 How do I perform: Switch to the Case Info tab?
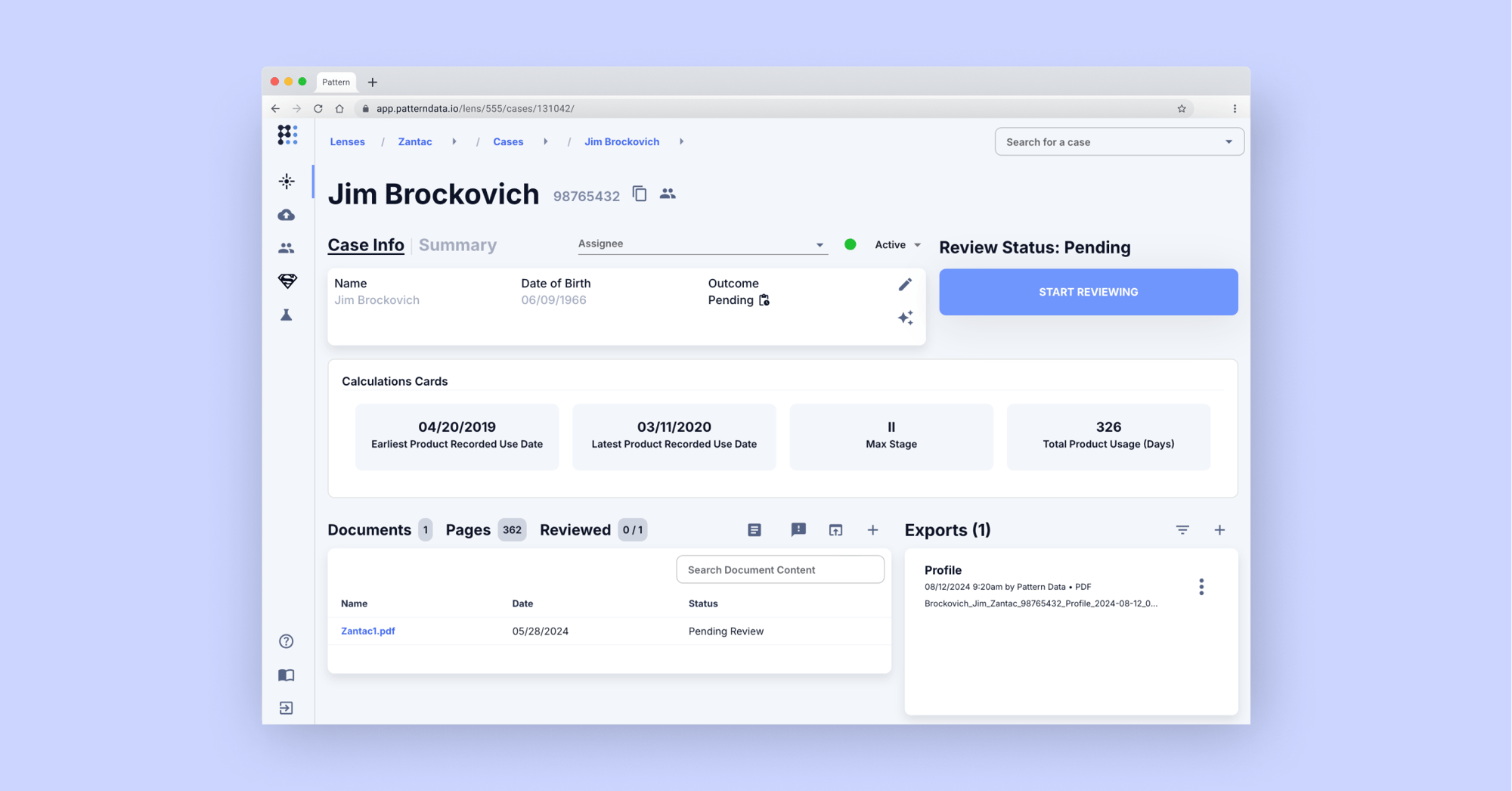[366, 245]
